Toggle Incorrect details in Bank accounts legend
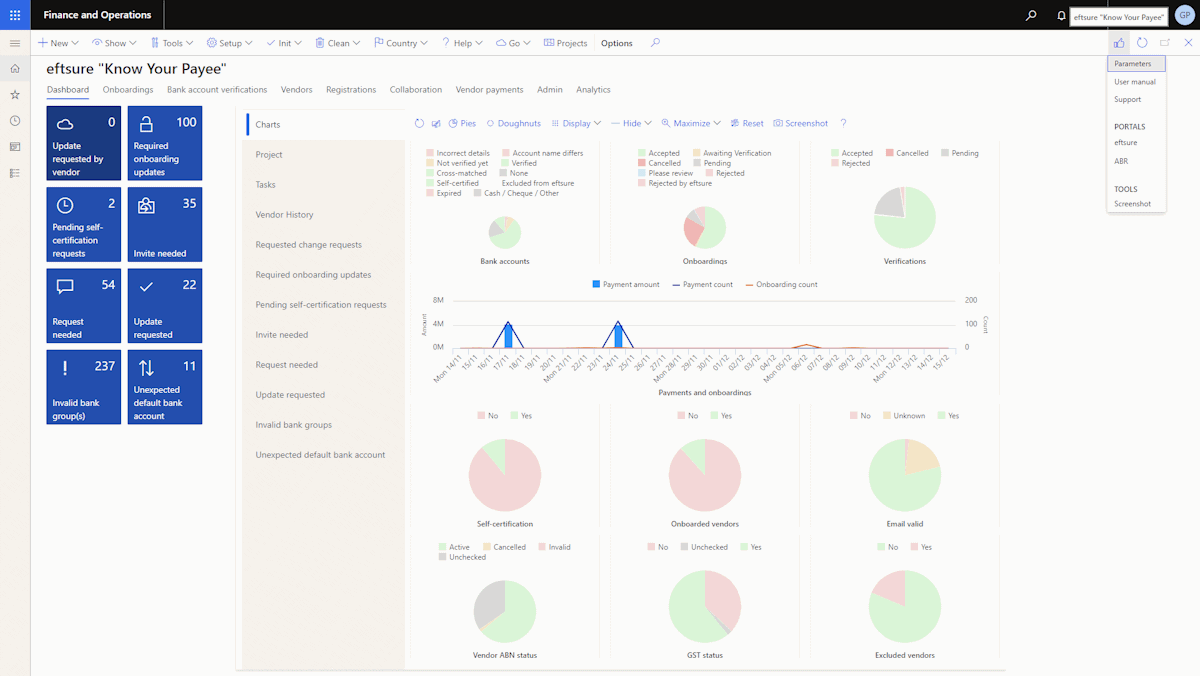The image size is (1200, 676). (458, 153)
